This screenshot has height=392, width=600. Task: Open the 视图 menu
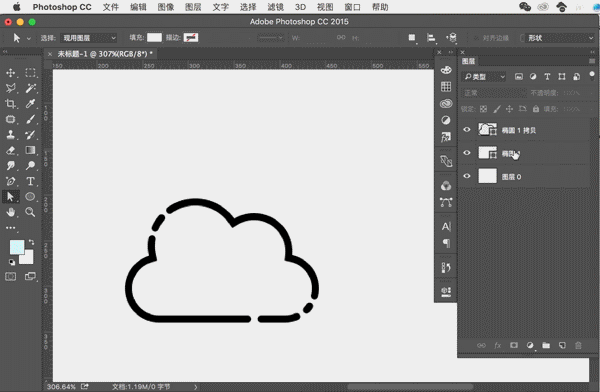(325, 7)
